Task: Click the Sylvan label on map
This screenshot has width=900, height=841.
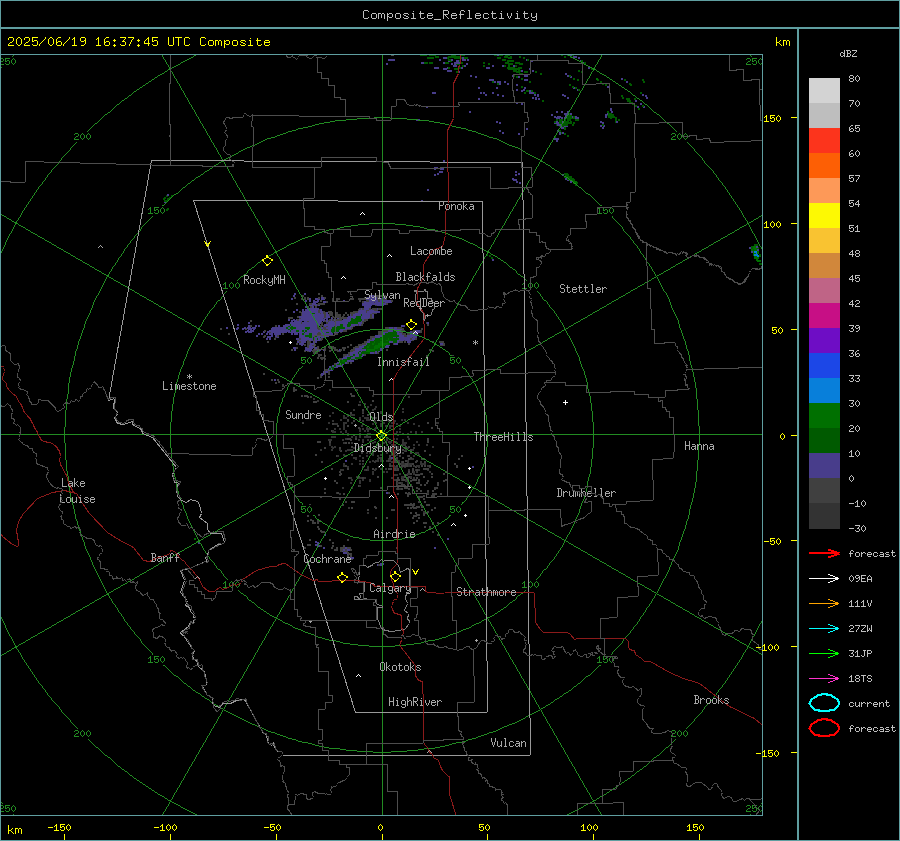Action: [x=382, y=295]
